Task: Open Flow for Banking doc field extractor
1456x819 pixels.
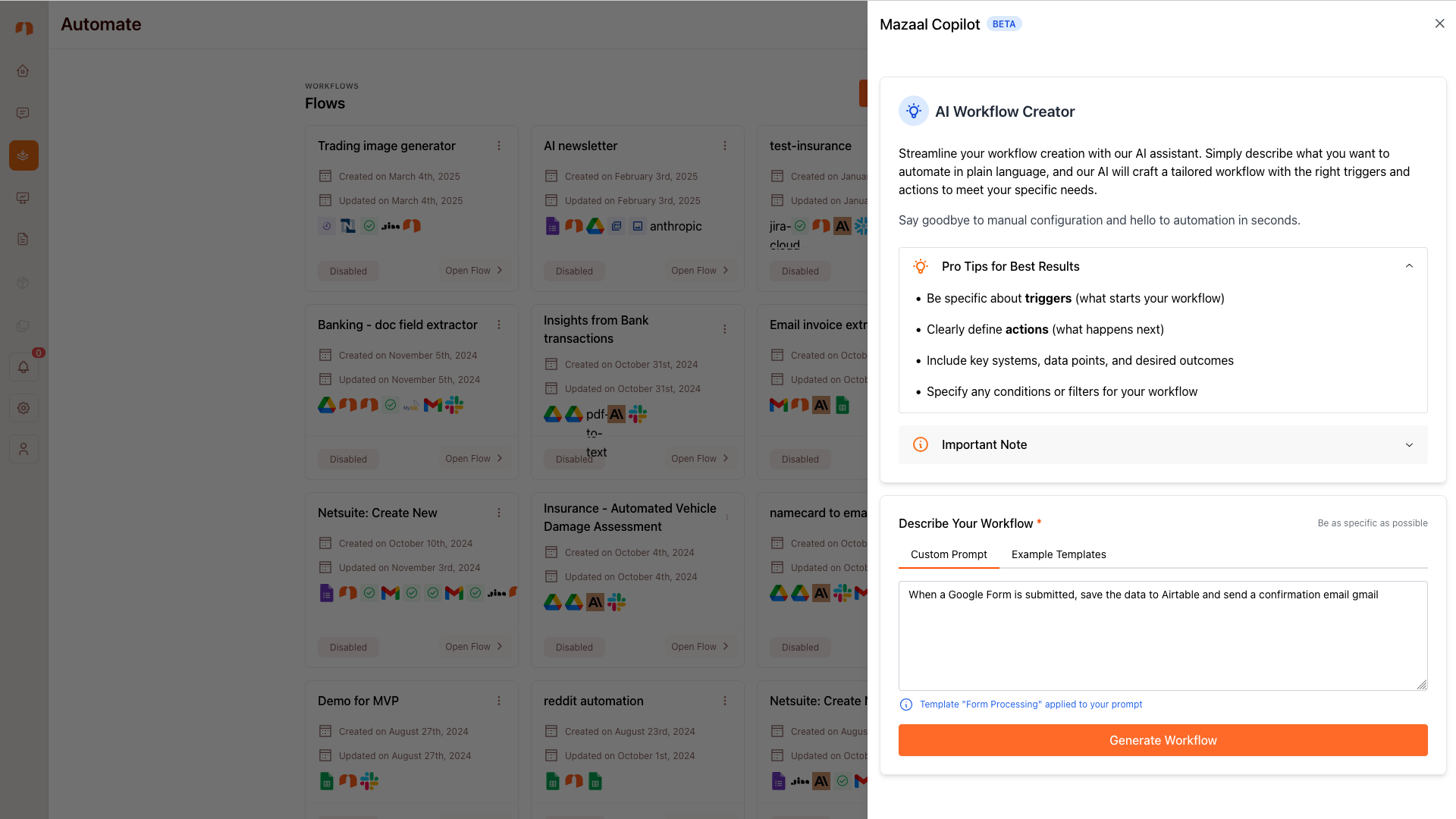Action: click(x=474, y=459)
